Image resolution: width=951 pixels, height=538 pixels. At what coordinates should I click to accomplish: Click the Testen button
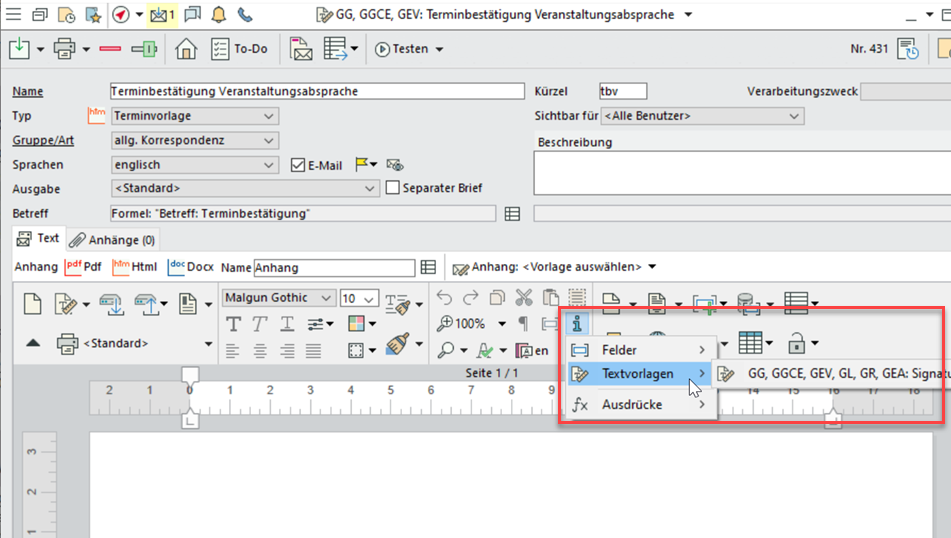click(408, 49)
